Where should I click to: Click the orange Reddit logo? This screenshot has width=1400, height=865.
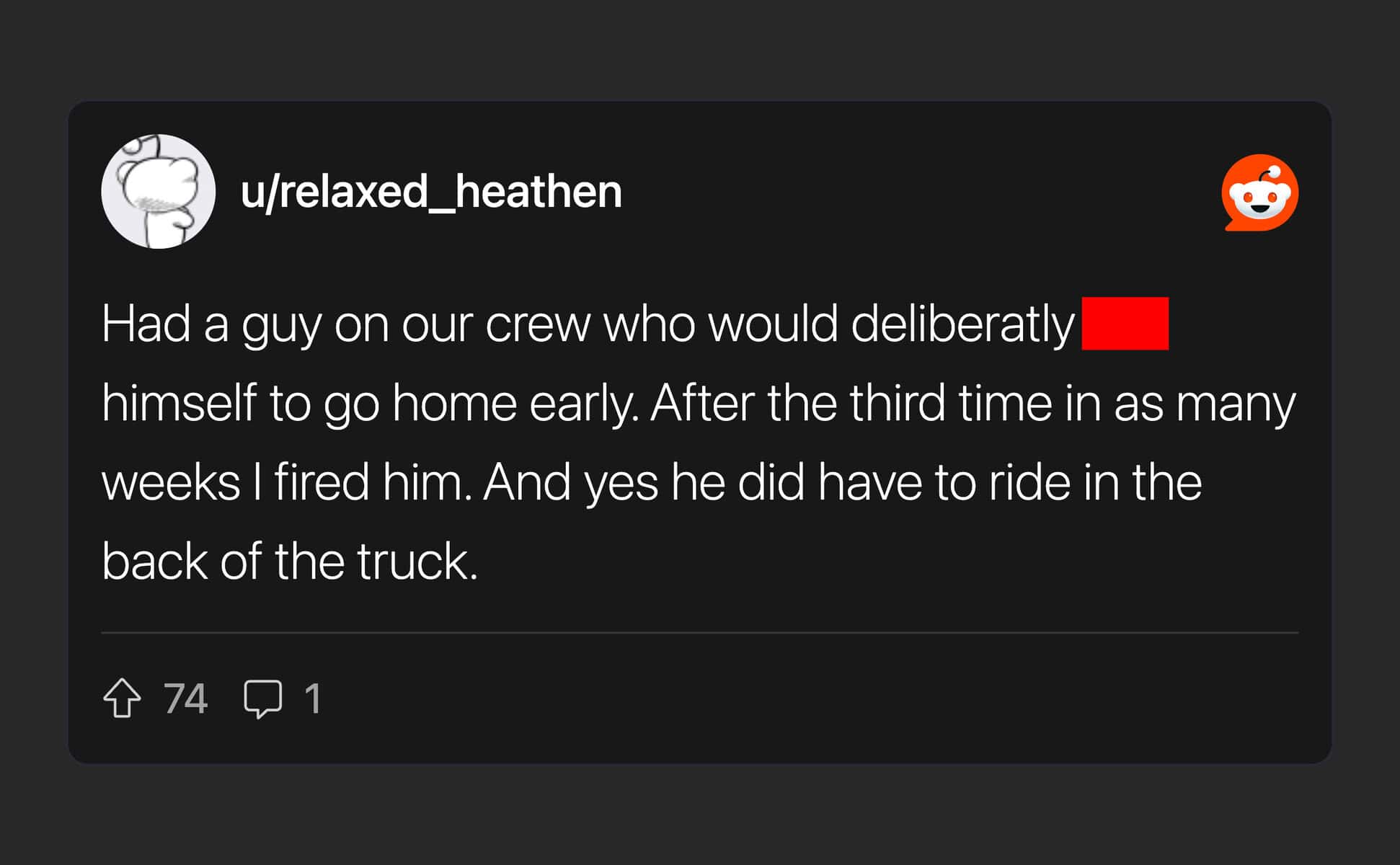(x=1259, y=192)
